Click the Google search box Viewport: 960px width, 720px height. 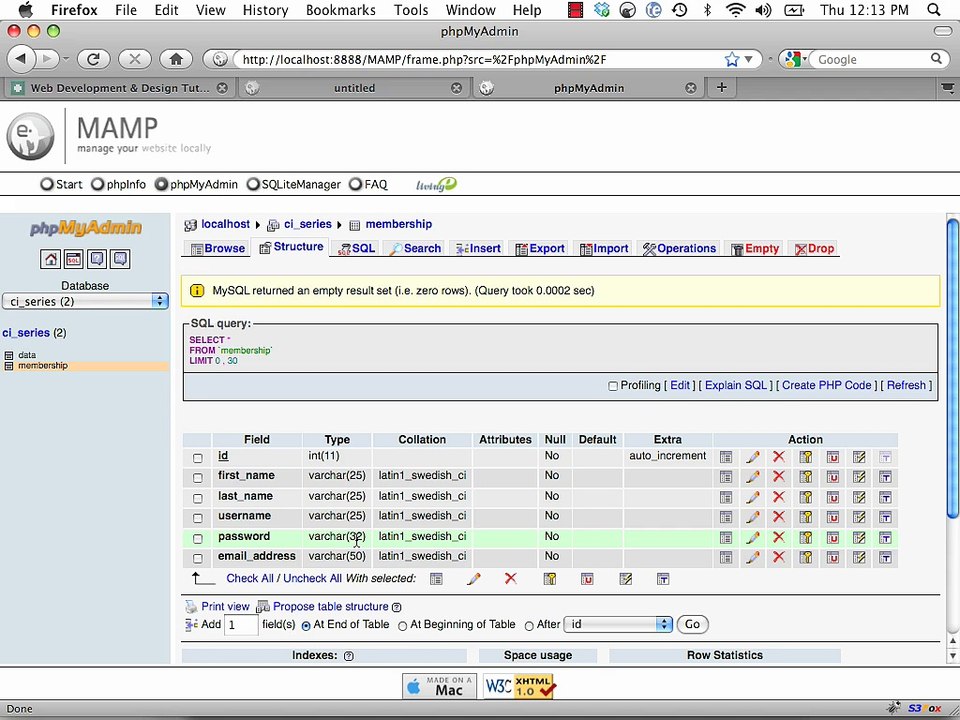[x=872, y=59]
